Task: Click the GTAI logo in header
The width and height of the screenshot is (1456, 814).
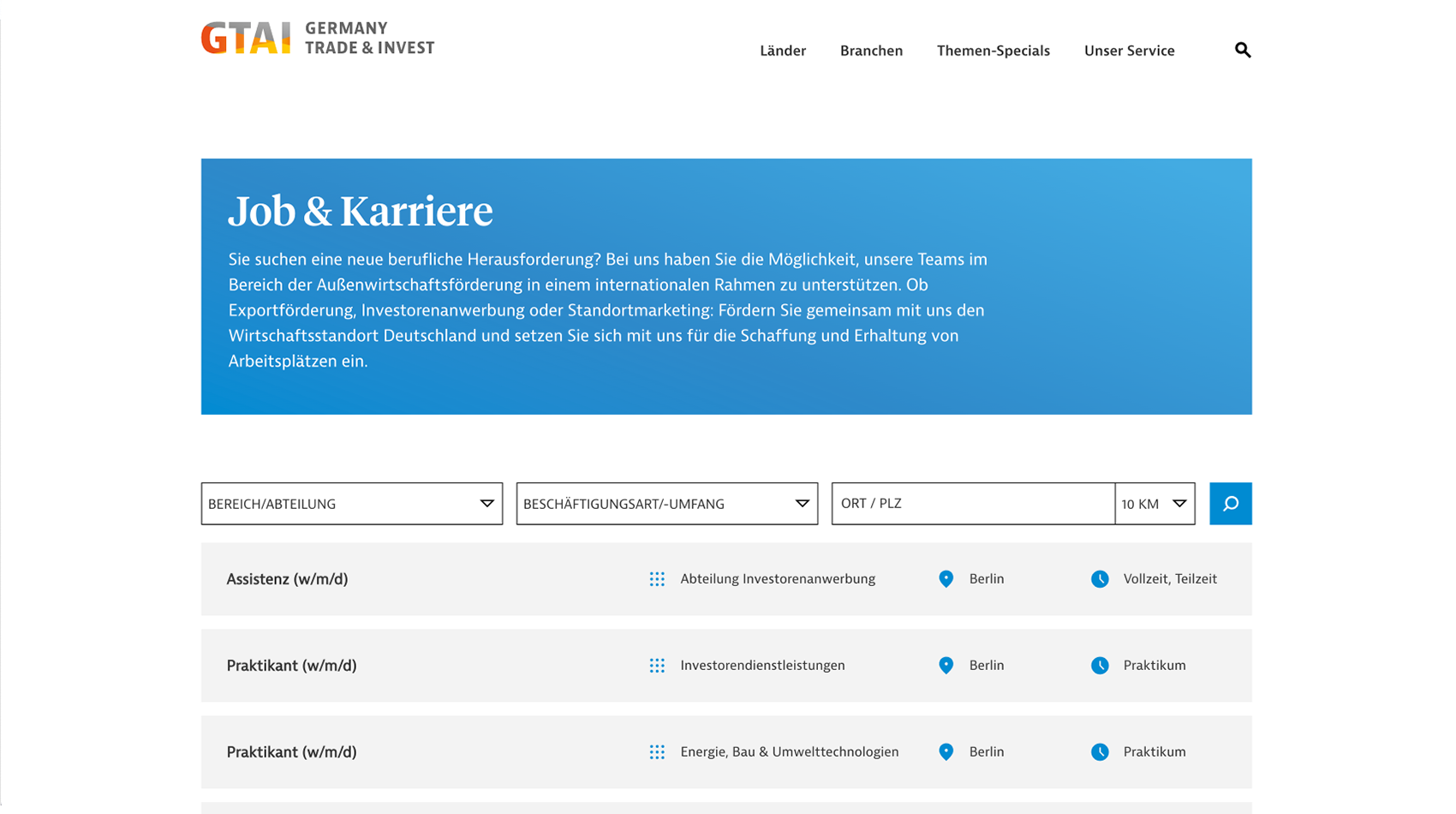Action: click(x=317, y=39)
